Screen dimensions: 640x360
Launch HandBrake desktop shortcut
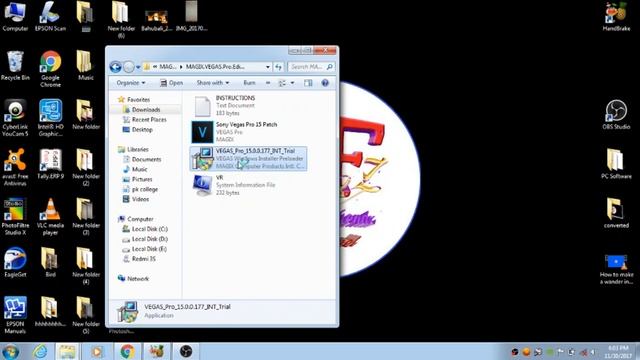click(616, 16)
